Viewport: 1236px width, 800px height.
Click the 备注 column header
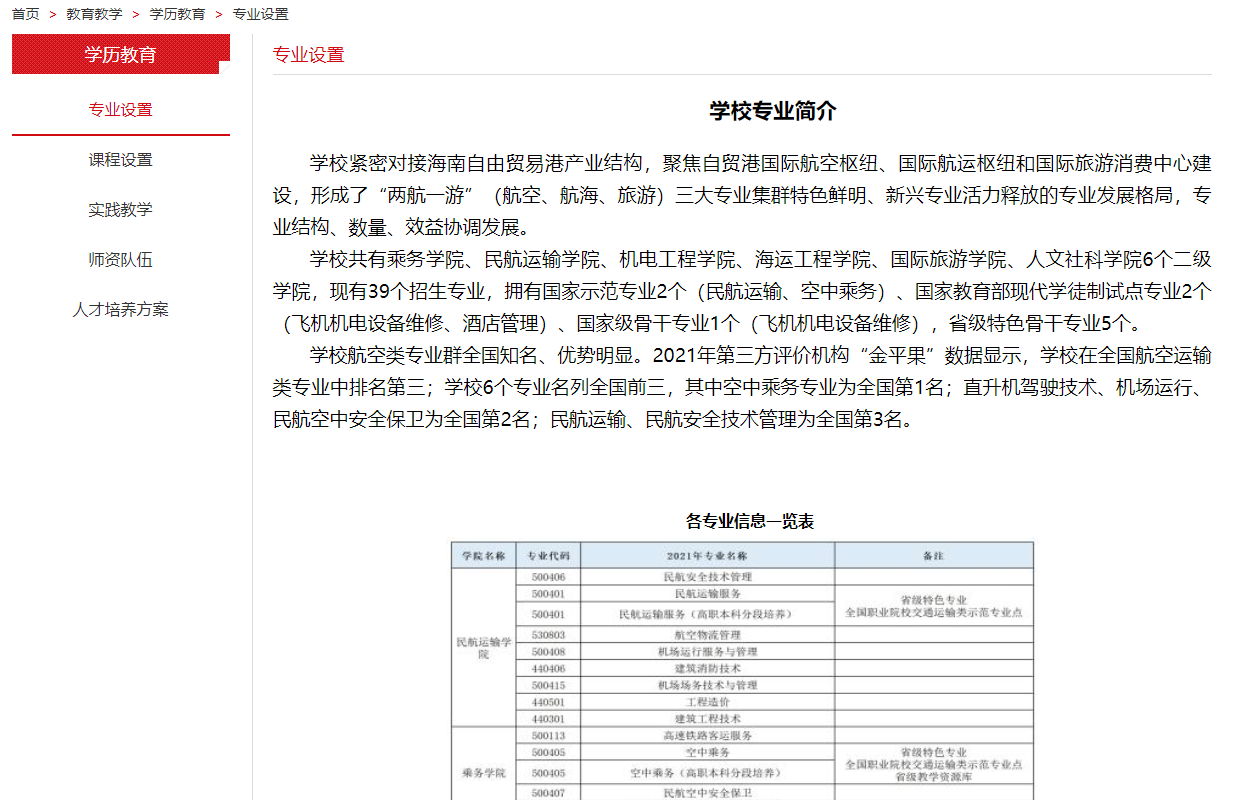coord(933,555)
